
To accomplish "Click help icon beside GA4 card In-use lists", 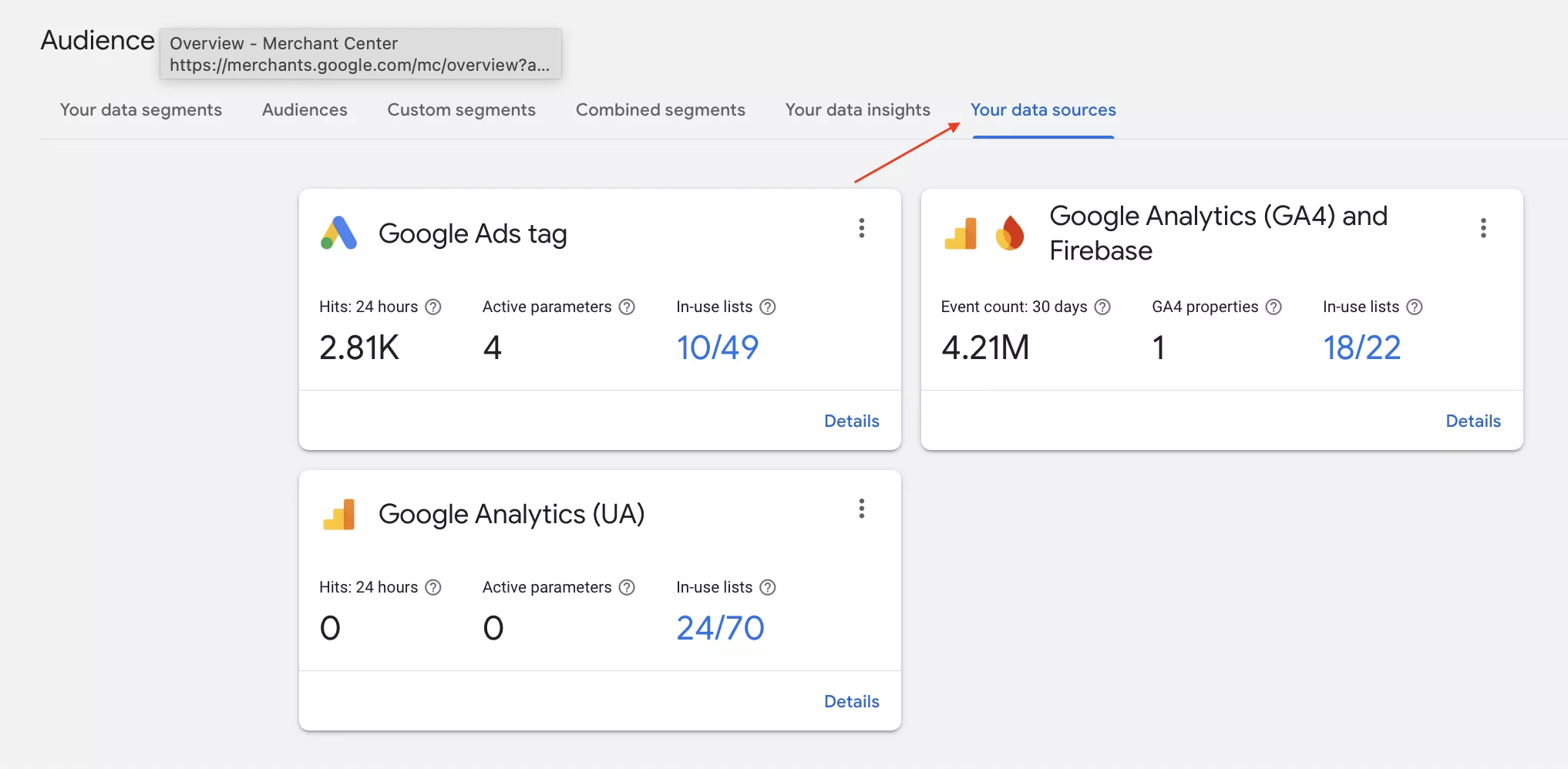I will click(x=1415, y=307).
